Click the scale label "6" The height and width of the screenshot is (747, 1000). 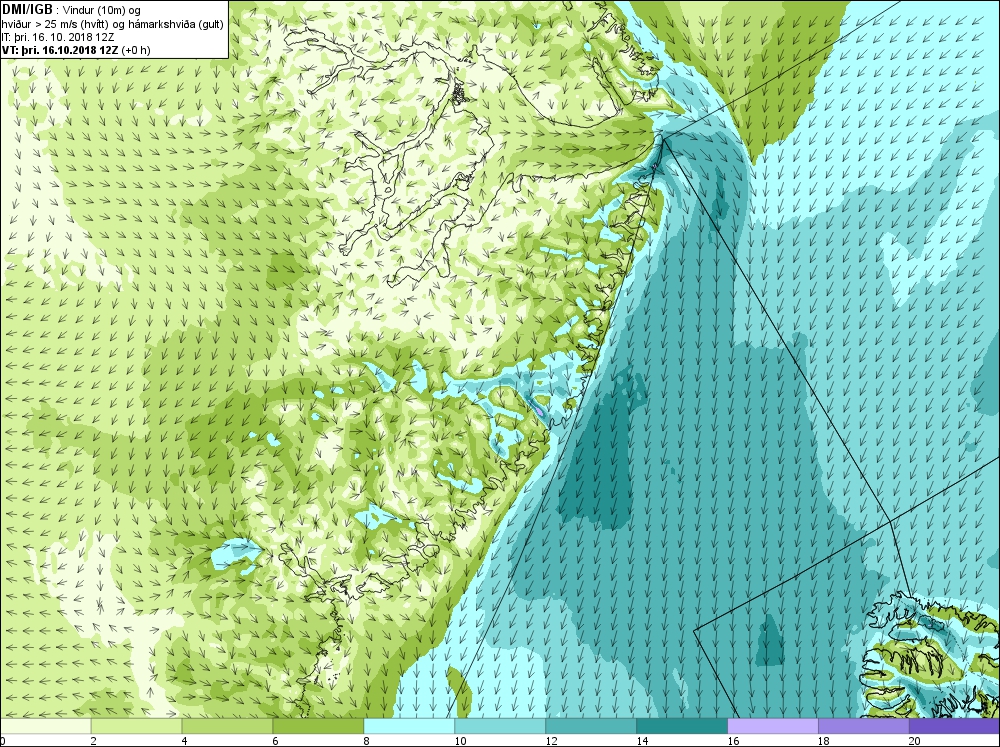(x=276, y=741)
